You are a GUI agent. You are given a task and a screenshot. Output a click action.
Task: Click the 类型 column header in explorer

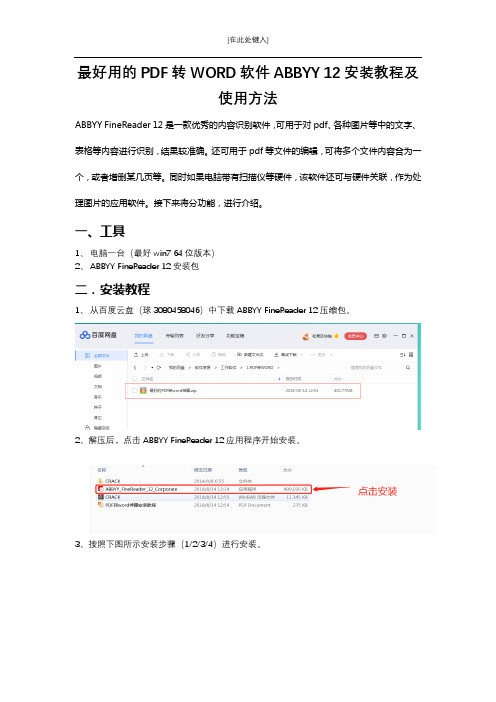[x=243, y=470]
